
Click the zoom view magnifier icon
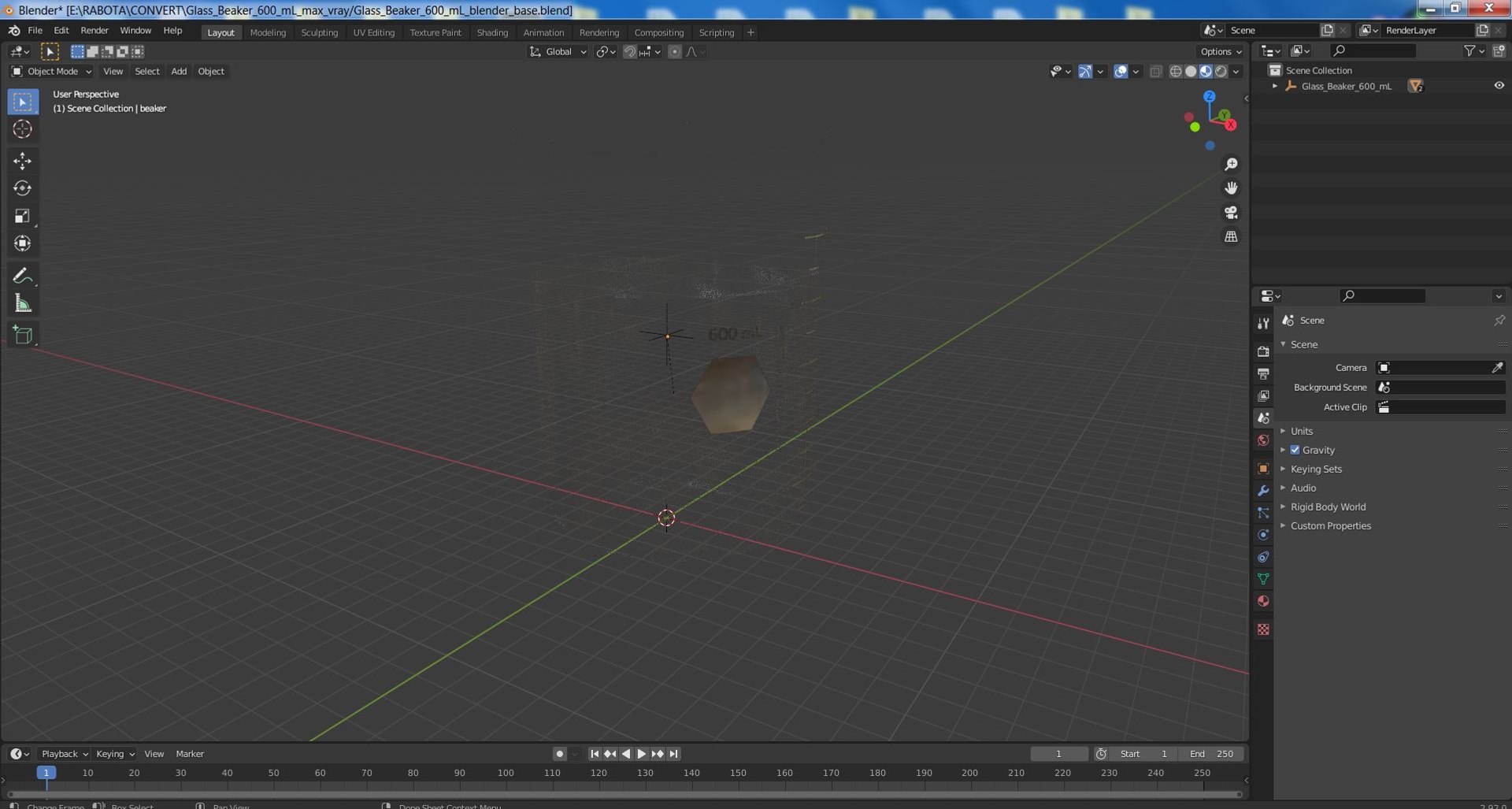1231,164
